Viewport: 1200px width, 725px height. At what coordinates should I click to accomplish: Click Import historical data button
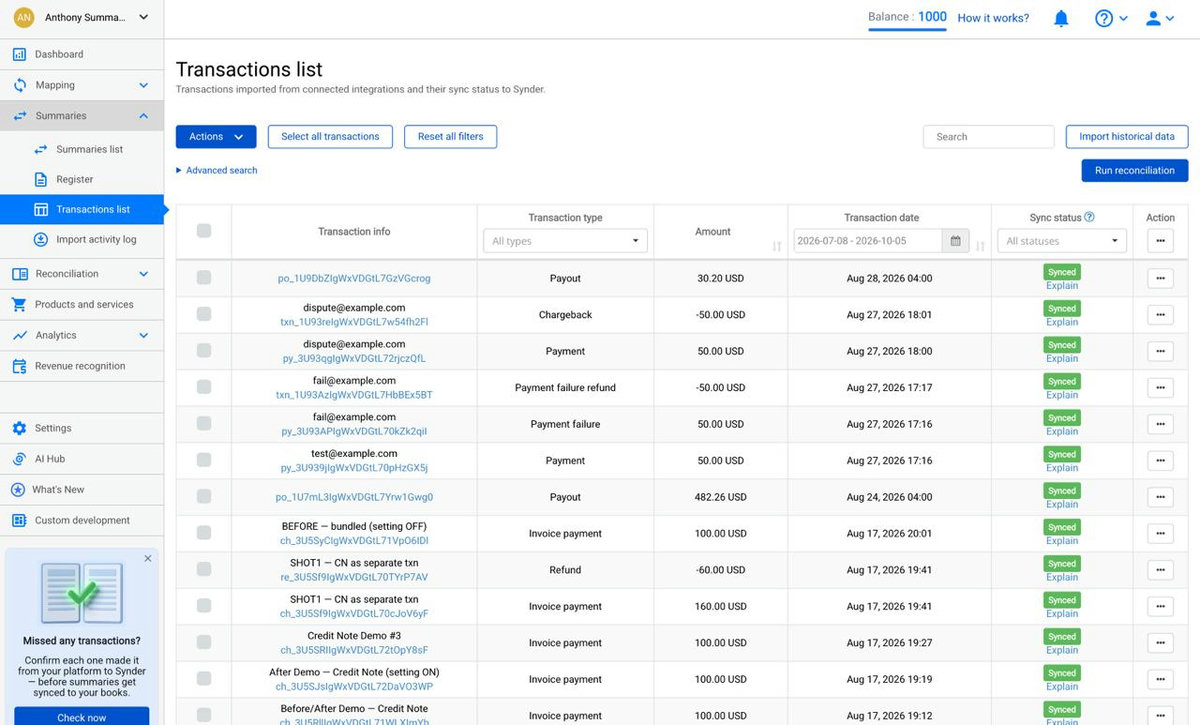(1127, 137)
